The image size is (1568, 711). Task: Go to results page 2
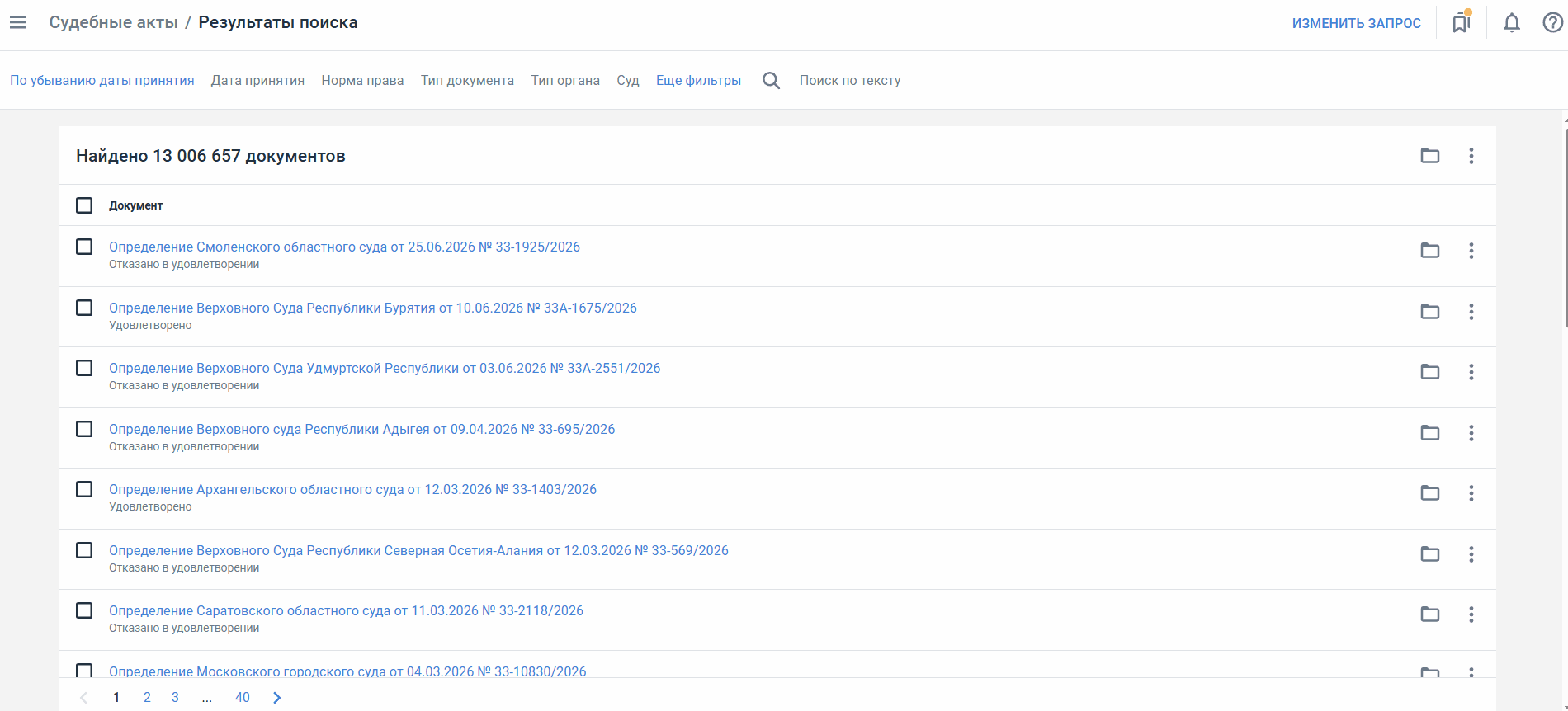coord(147,698)
